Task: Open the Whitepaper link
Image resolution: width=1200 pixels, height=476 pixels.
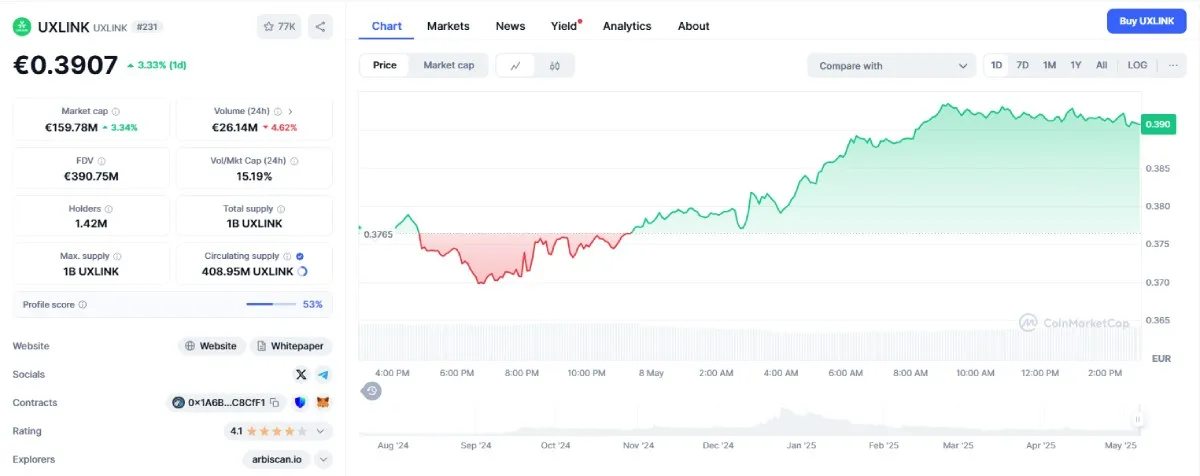Action: (x=290, y=346)
